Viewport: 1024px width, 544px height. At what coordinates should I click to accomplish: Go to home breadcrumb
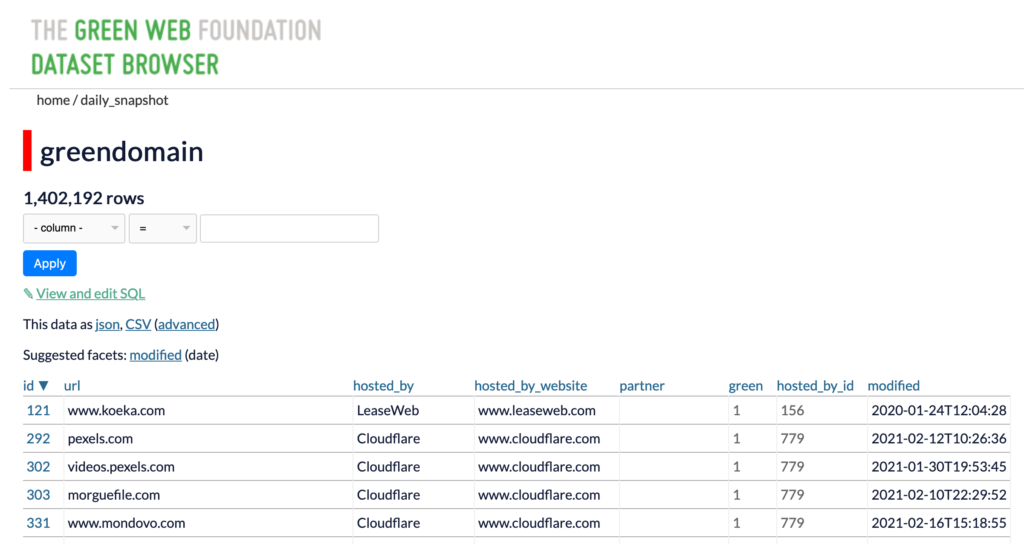pyautogui.click(x=53, y=100)
